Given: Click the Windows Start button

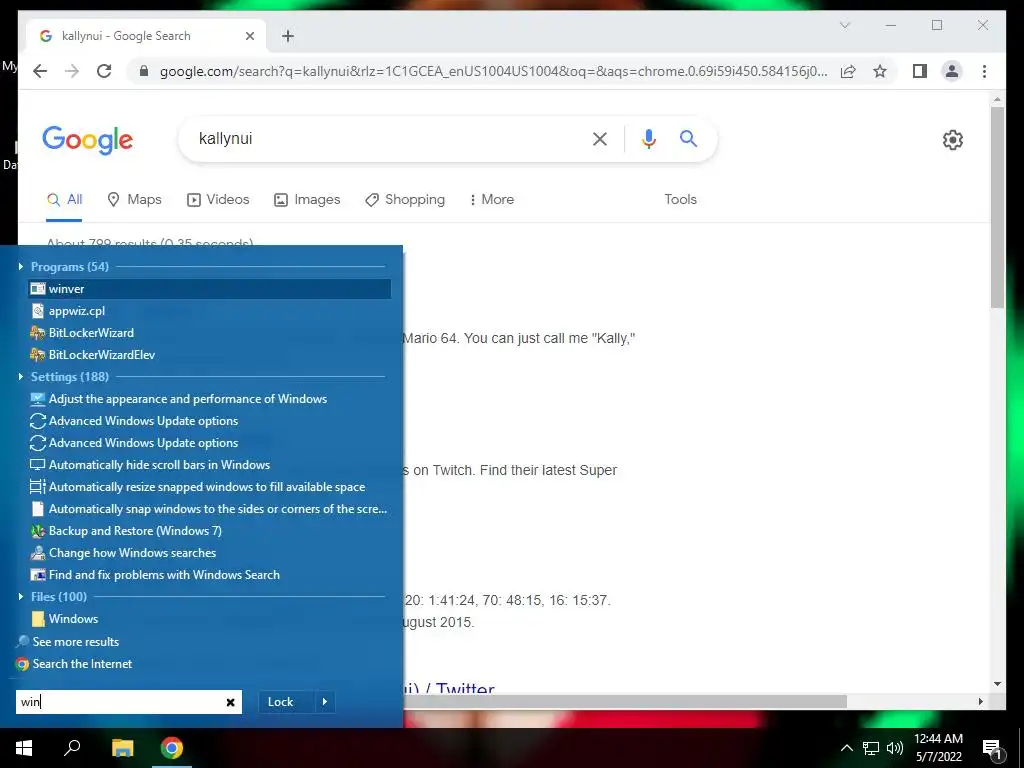Looking at the screenshot, I should pos(24,748).
